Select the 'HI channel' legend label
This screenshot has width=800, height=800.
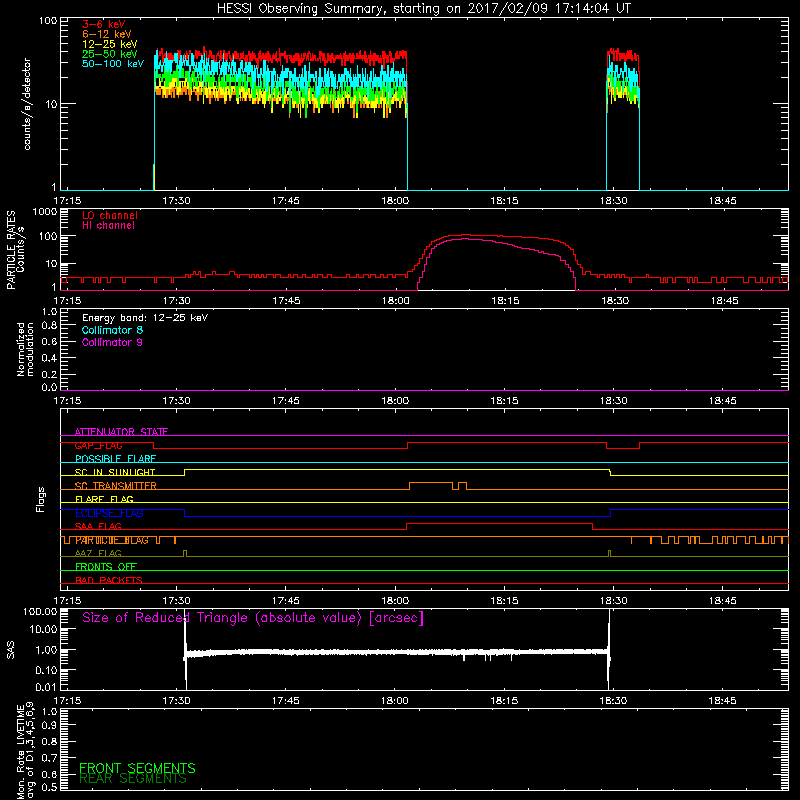(x=108, y=226)
